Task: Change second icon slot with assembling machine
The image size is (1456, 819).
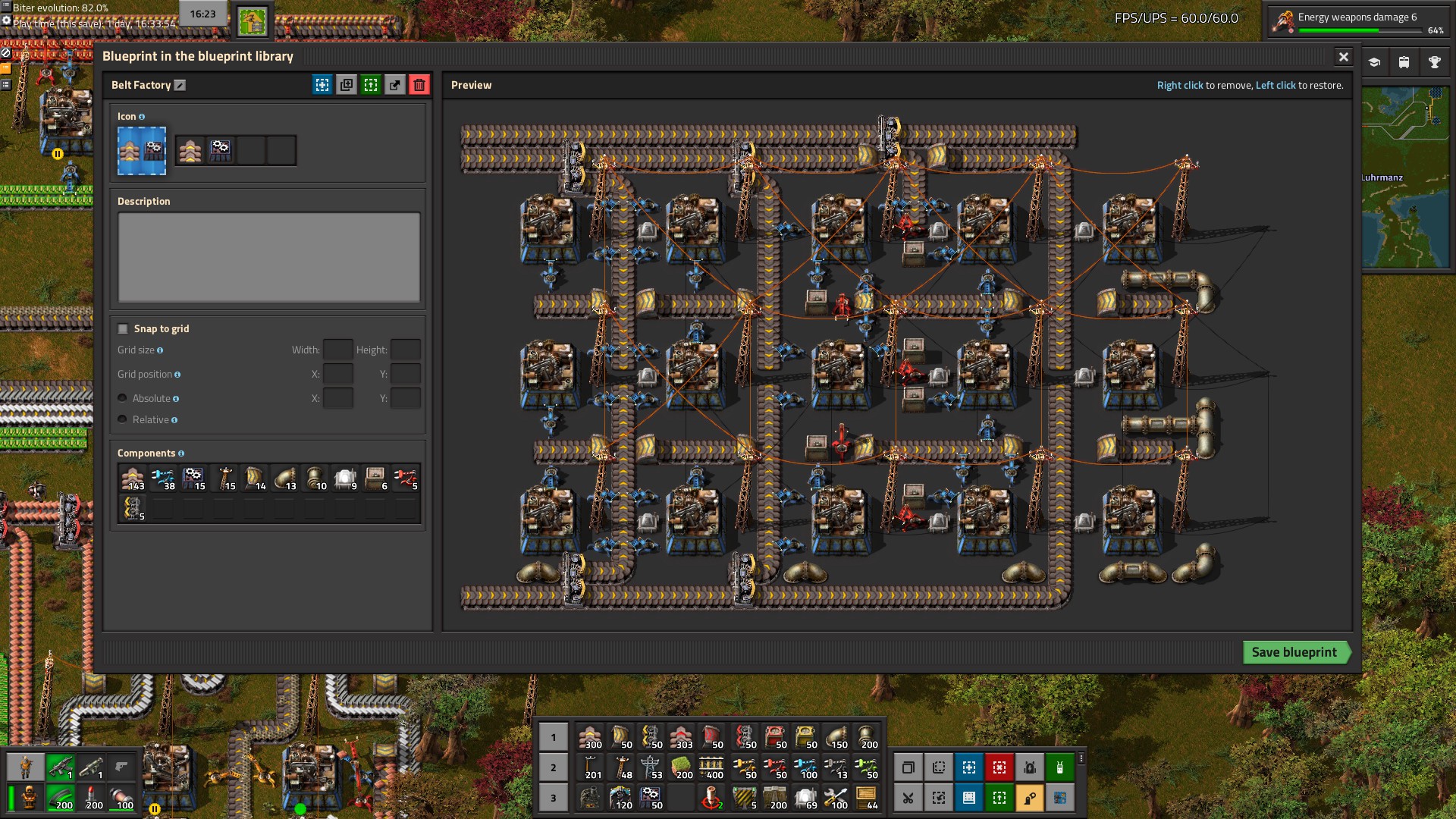Action: [221, 151]
